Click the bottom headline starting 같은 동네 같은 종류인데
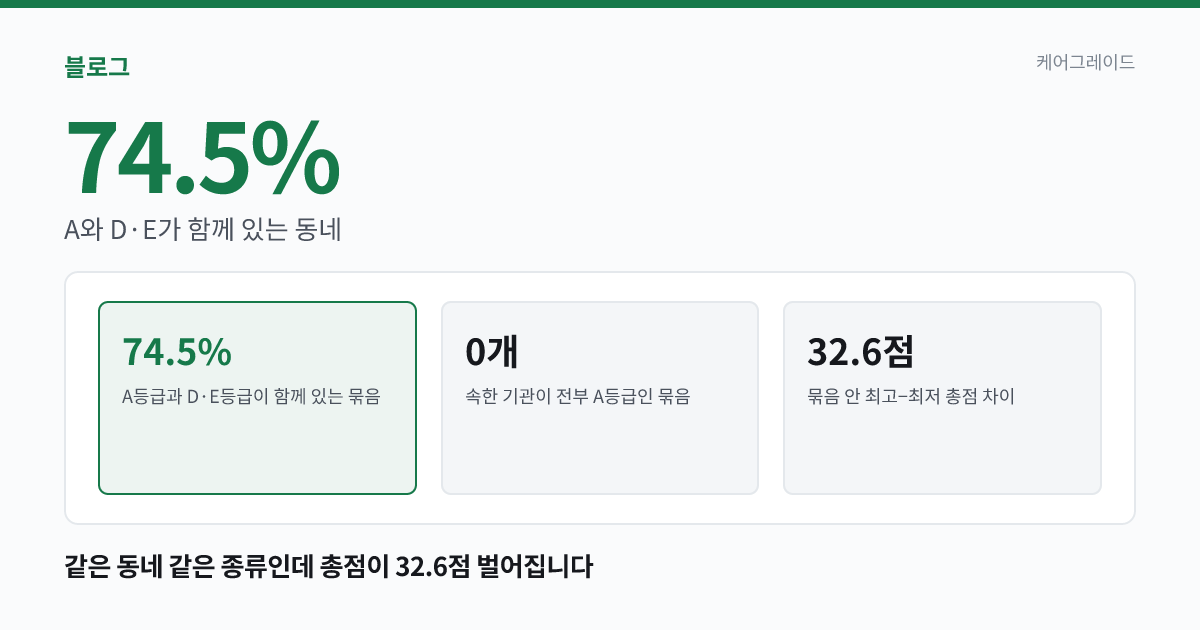Screen dimensions: 1200x630 pyautogui.click(x=329, y=567)
